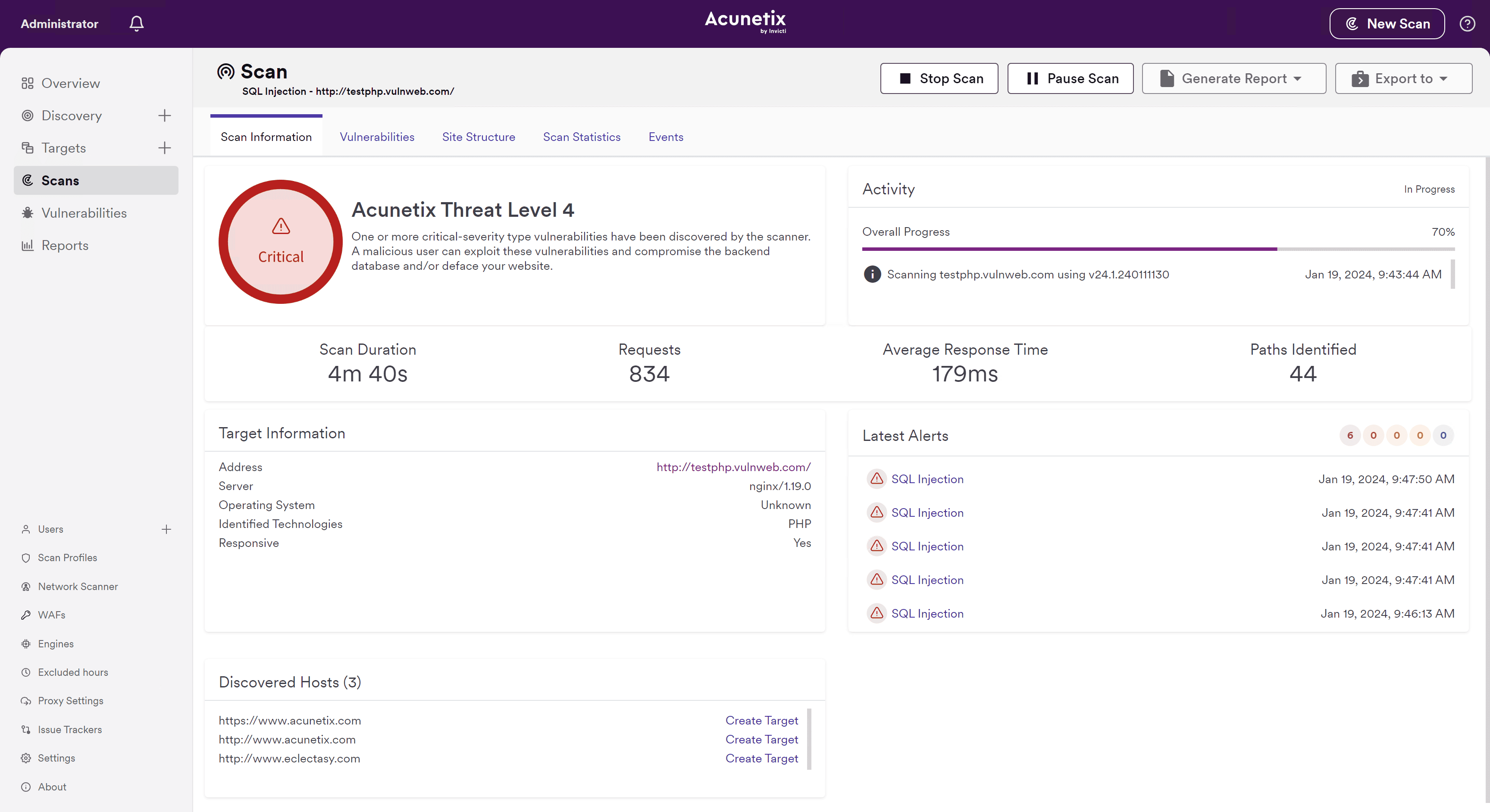1490x812 pixels.
Task: Click the WAFs key icon
Action: [x=26, y=615]
